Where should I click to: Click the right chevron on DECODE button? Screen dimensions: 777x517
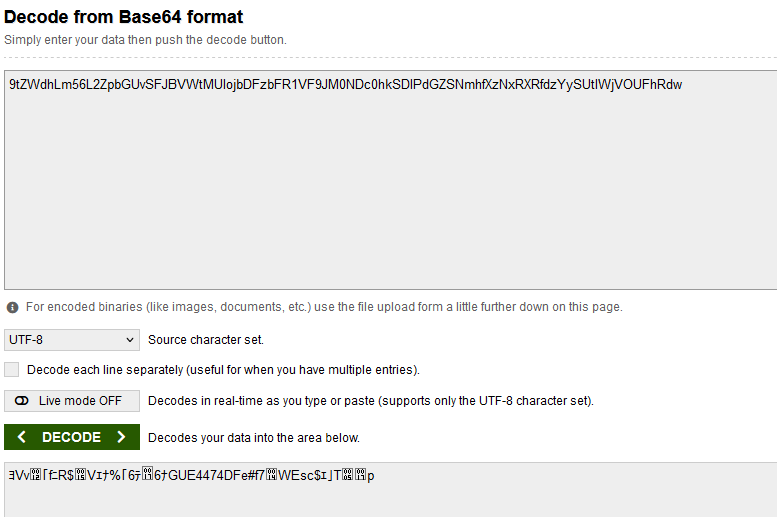pos(121,437)
